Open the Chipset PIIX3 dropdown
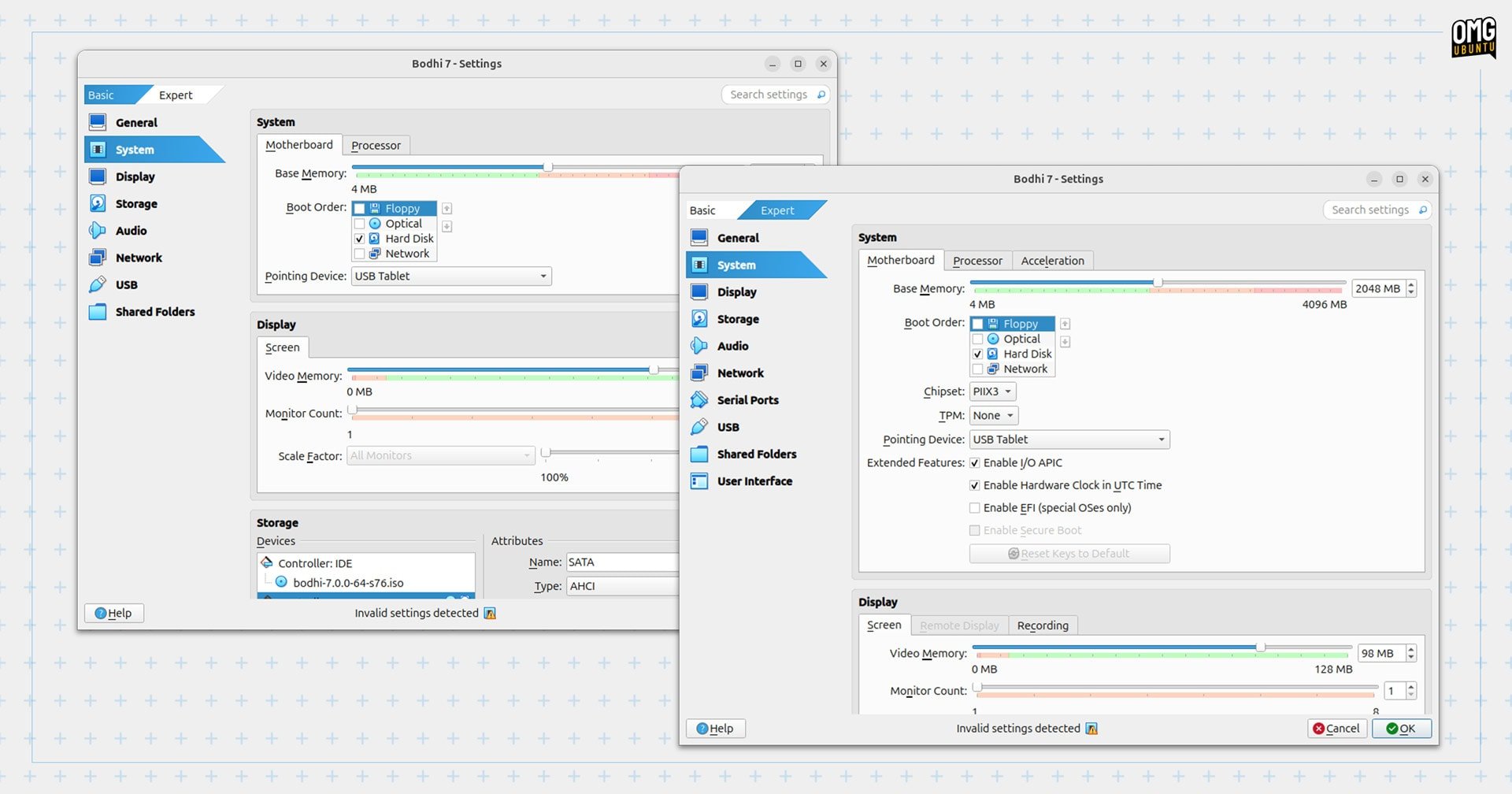This screenshot has height=794, width=1512. [x=992, y=391]
